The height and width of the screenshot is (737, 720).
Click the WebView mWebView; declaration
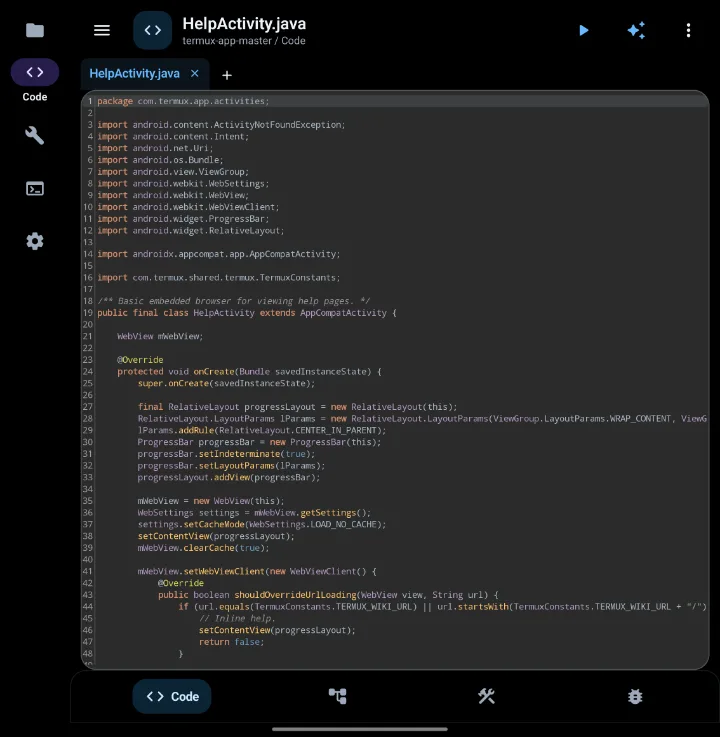click(x=160, y=336)
